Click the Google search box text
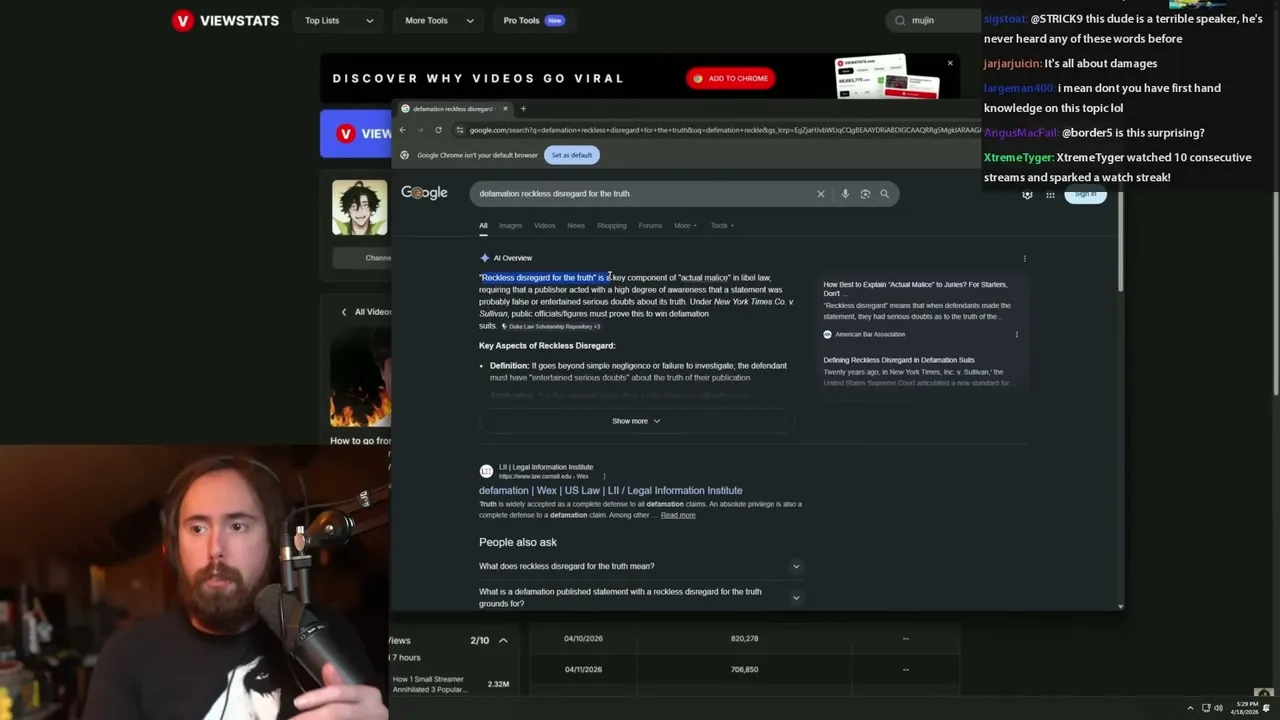Screen dimensions: 1280x720 click(554, 194)
